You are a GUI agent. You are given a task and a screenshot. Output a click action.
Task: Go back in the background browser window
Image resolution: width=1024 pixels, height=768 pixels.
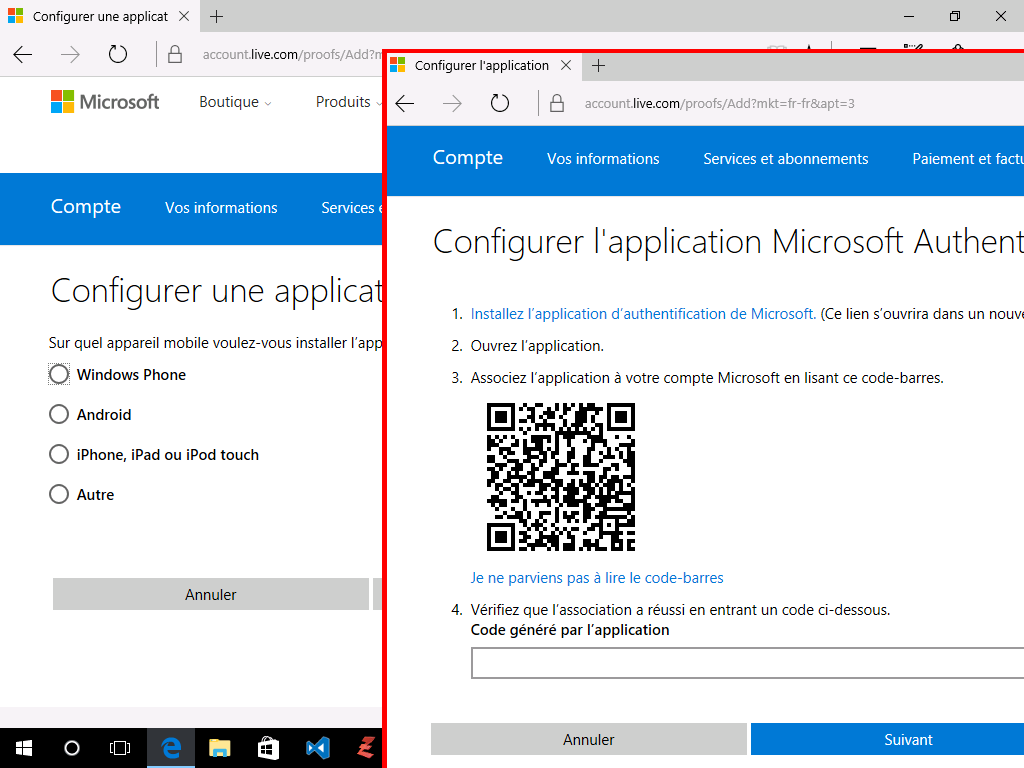[x=23, y=54]
